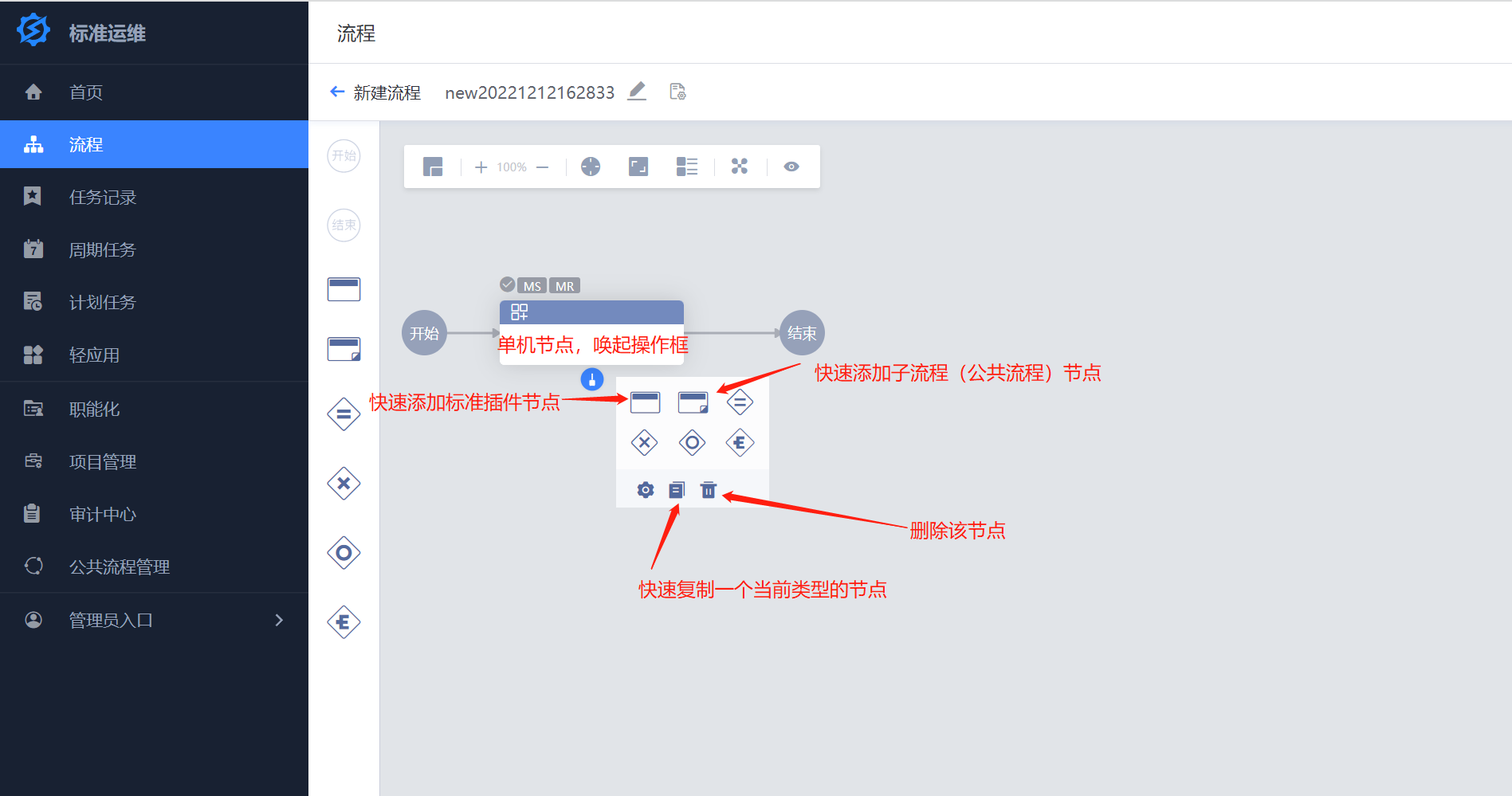Open the canvas layout selector on the toolbar

click(x=434, y=167)
